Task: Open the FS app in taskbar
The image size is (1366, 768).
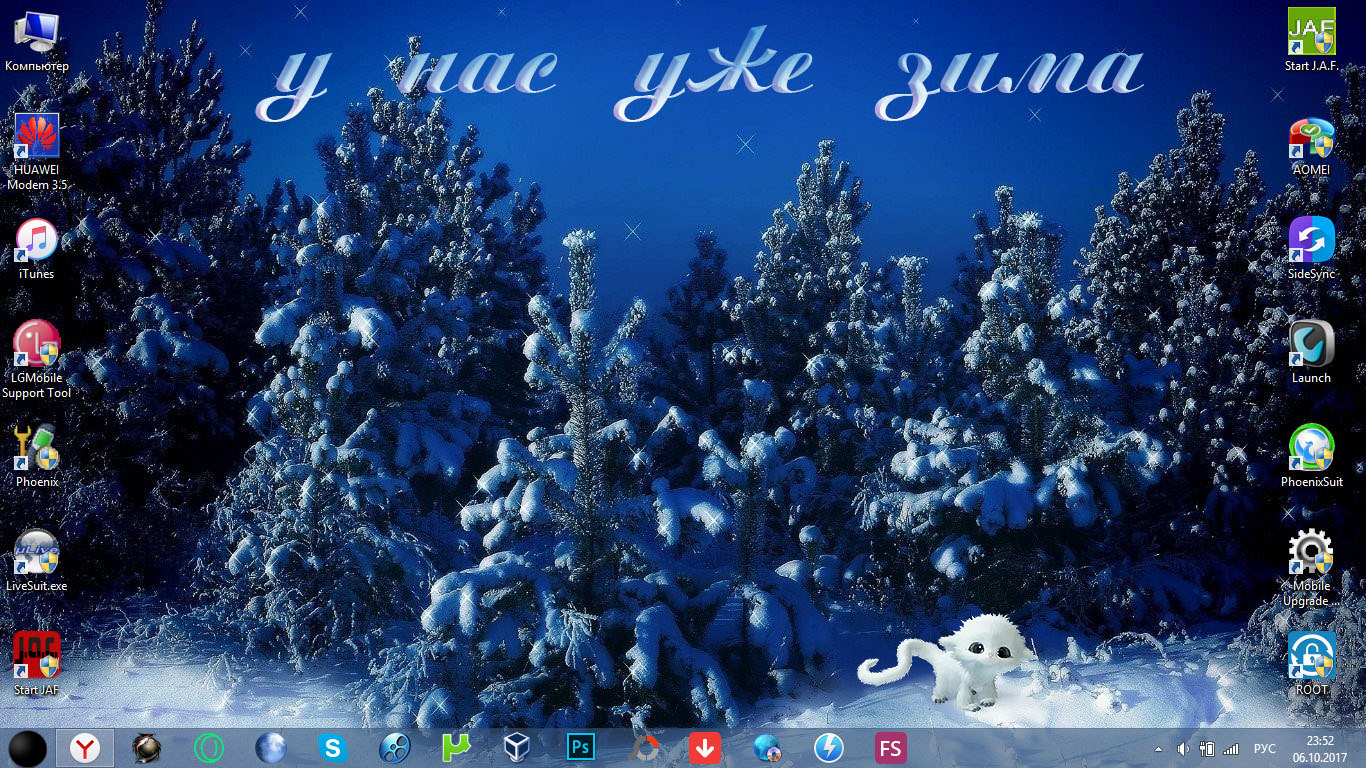Action: [x=890, y=748]
